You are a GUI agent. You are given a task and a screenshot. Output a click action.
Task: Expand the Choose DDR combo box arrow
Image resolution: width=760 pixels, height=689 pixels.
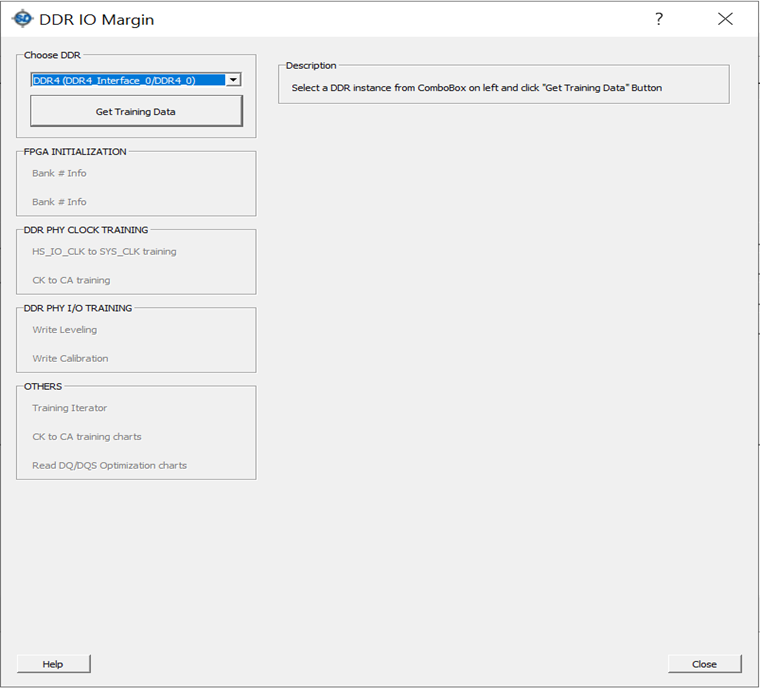(232, 80)
